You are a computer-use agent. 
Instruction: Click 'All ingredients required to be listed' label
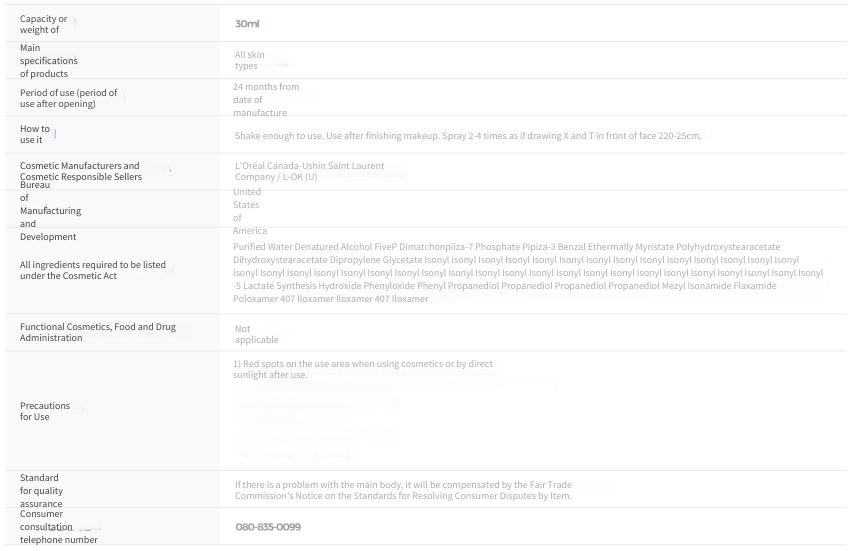click(93, 270)
